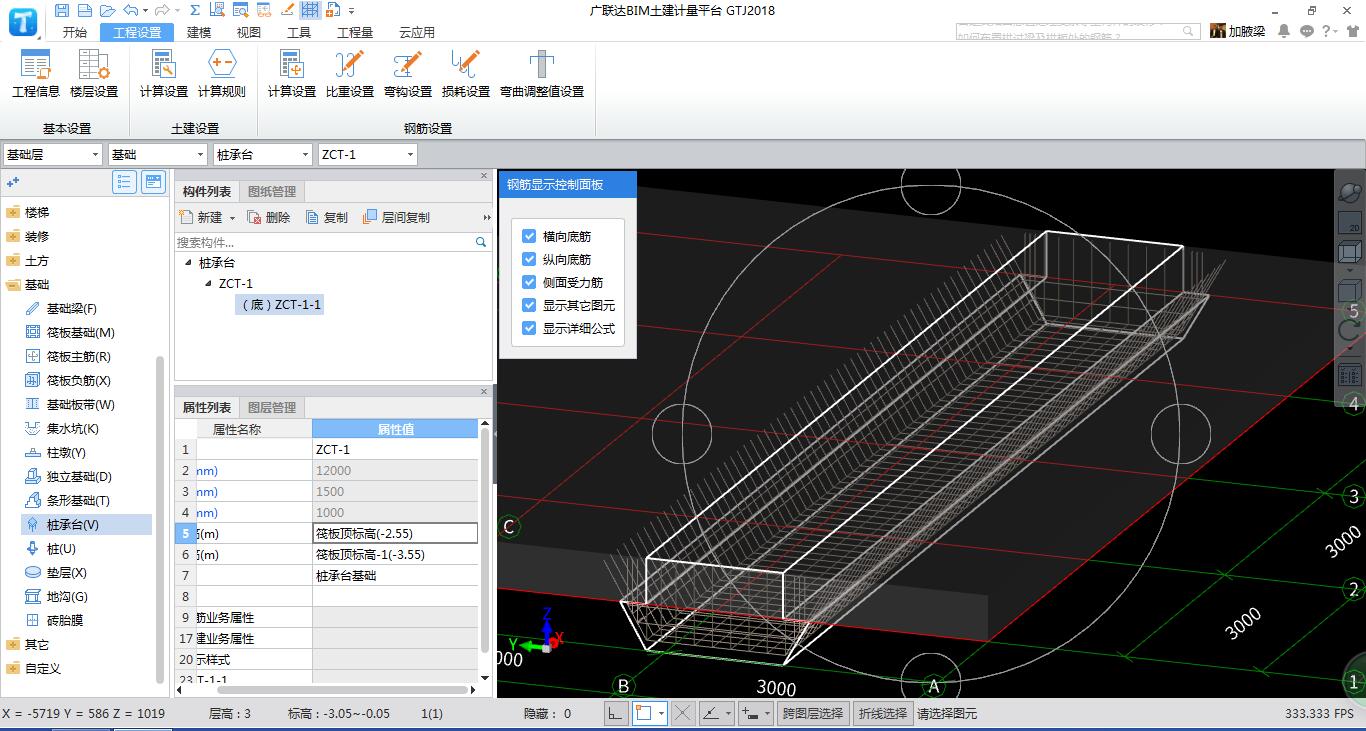Select 筏板基础(M) in navigation tree
Viewport: 1366px width, 731px height.
[x=81, y=333]
